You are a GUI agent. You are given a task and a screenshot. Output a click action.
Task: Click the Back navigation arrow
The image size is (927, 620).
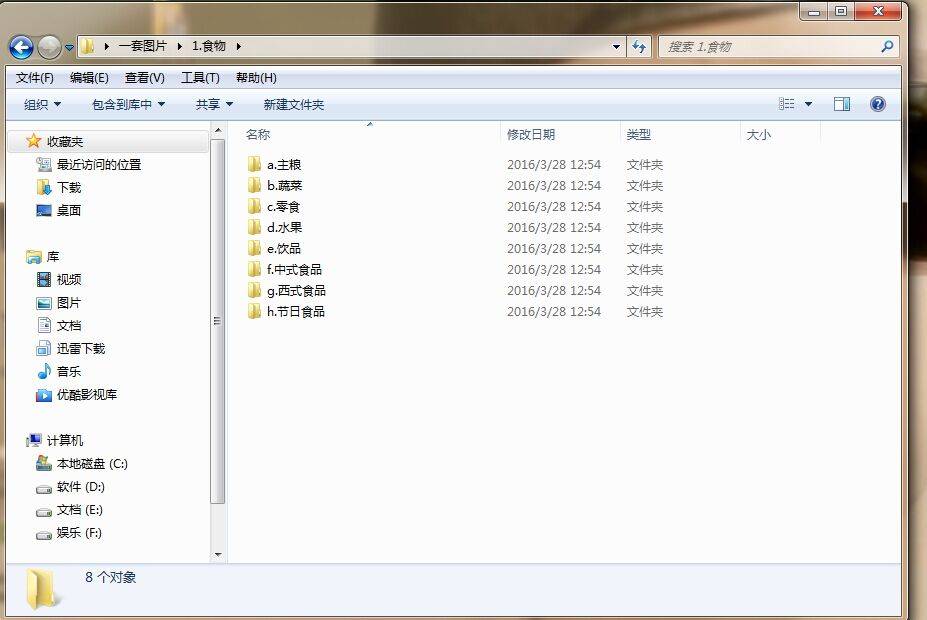(20, 46)
